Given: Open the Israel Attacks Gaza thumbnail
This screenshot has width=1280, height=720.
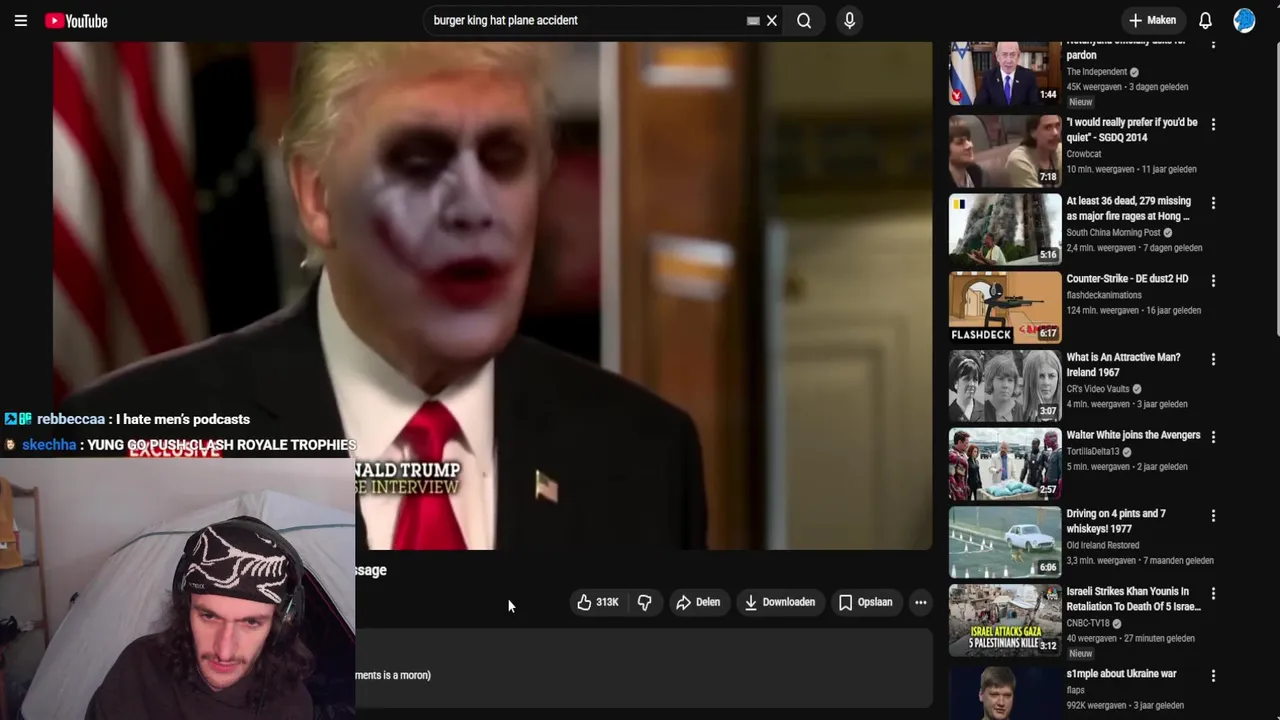Looking at the screenshot, I should pyautogui.click(x=1005, y=620).
